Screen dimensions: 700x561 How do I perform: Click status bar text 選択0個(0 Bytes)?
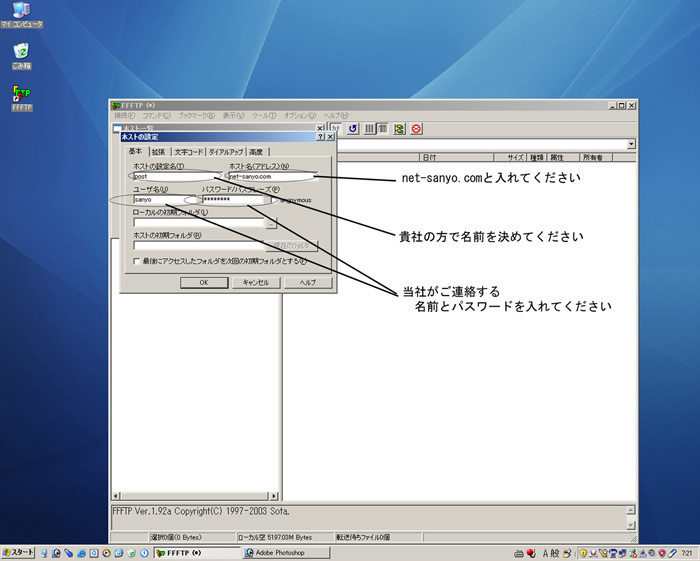[x=176, y=537]
